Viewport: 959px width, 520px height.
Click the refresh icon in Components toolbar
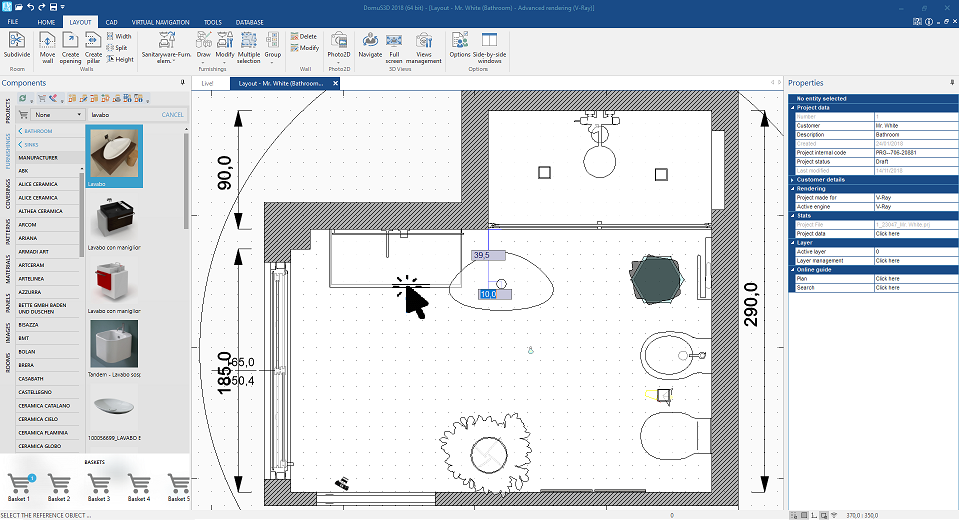(23, 98)
